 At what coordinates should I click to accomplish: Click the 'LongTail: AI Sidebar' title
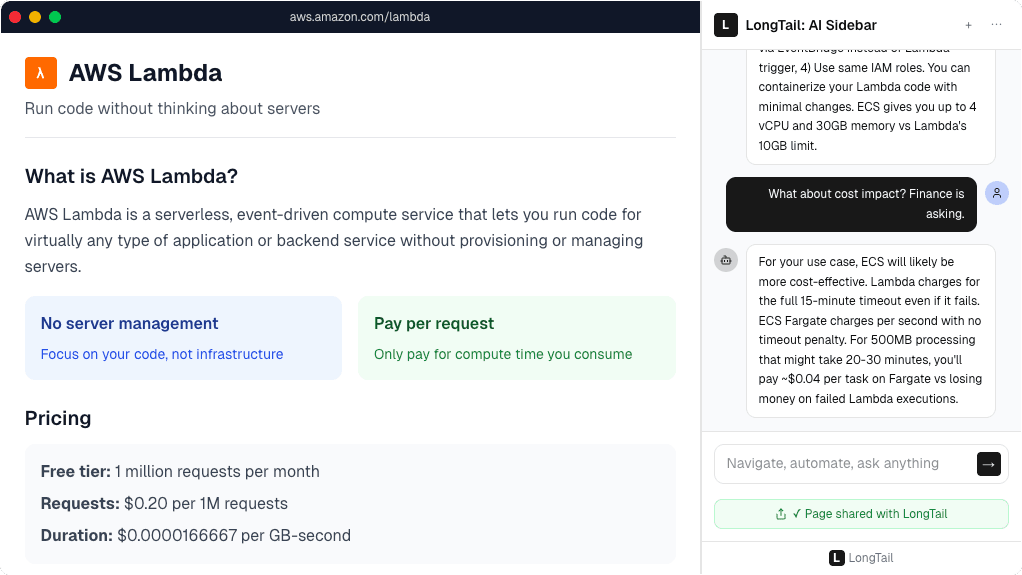click(811, 25)
